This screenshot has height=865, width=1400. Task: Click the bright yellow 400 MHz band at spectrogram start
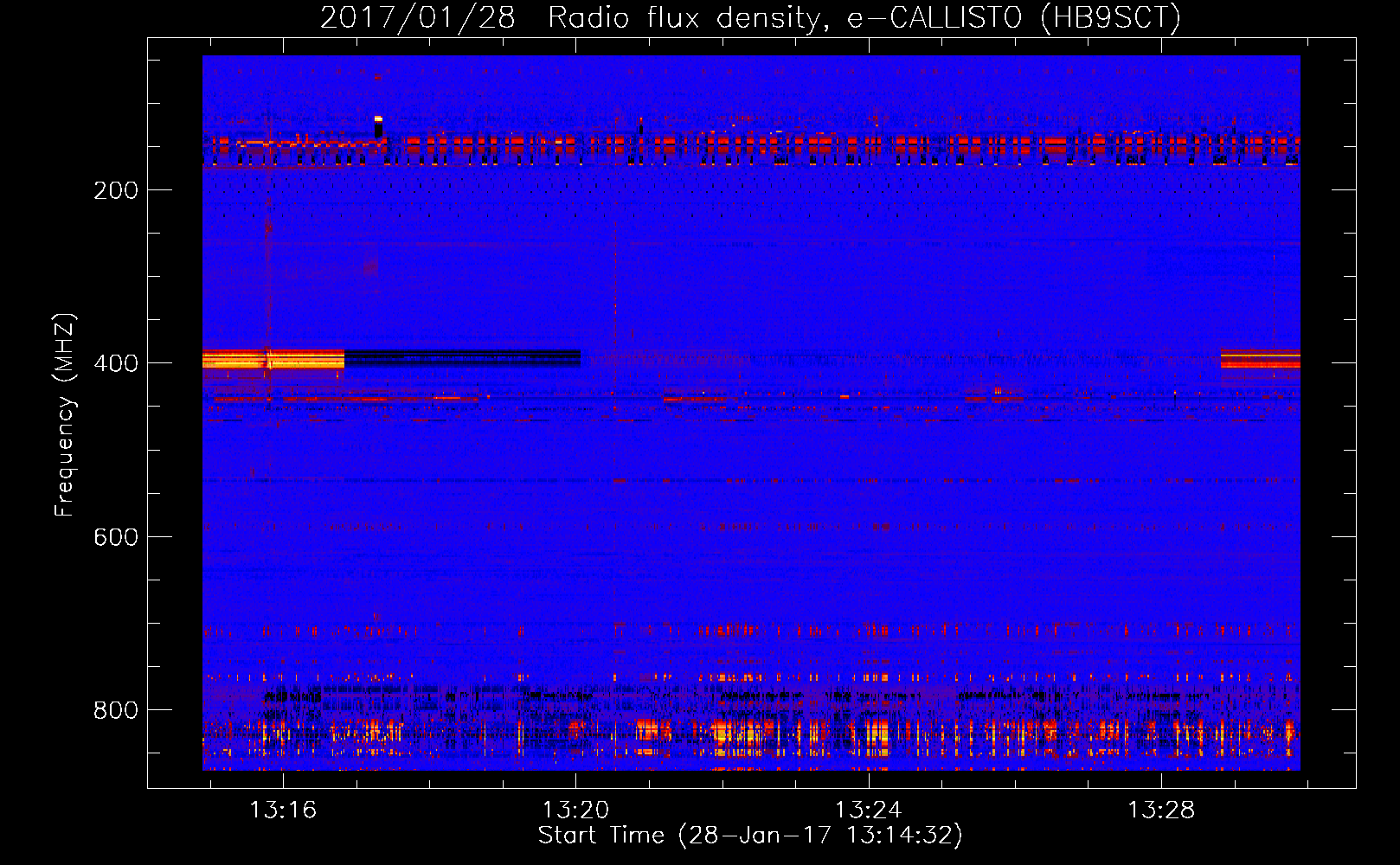tap(273, 359)
